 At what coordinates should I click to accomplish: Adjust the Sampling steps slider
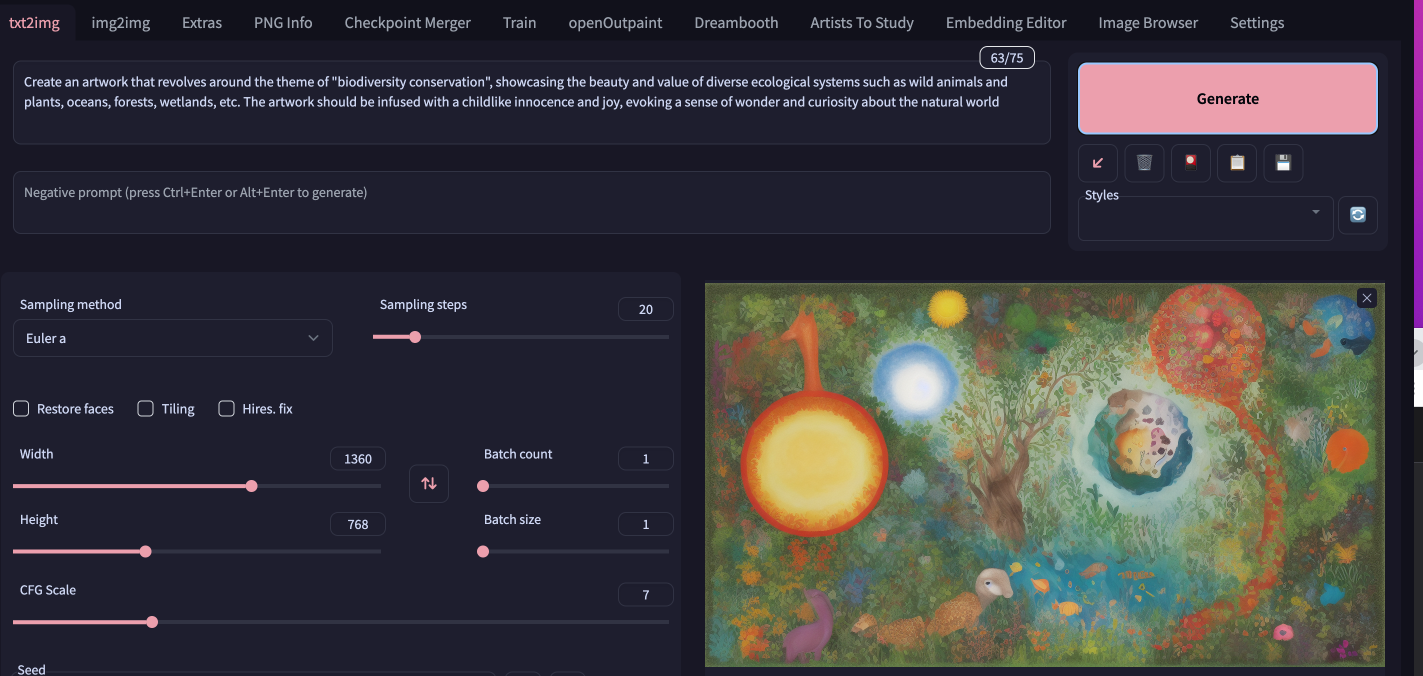click(x=521, y=337)
